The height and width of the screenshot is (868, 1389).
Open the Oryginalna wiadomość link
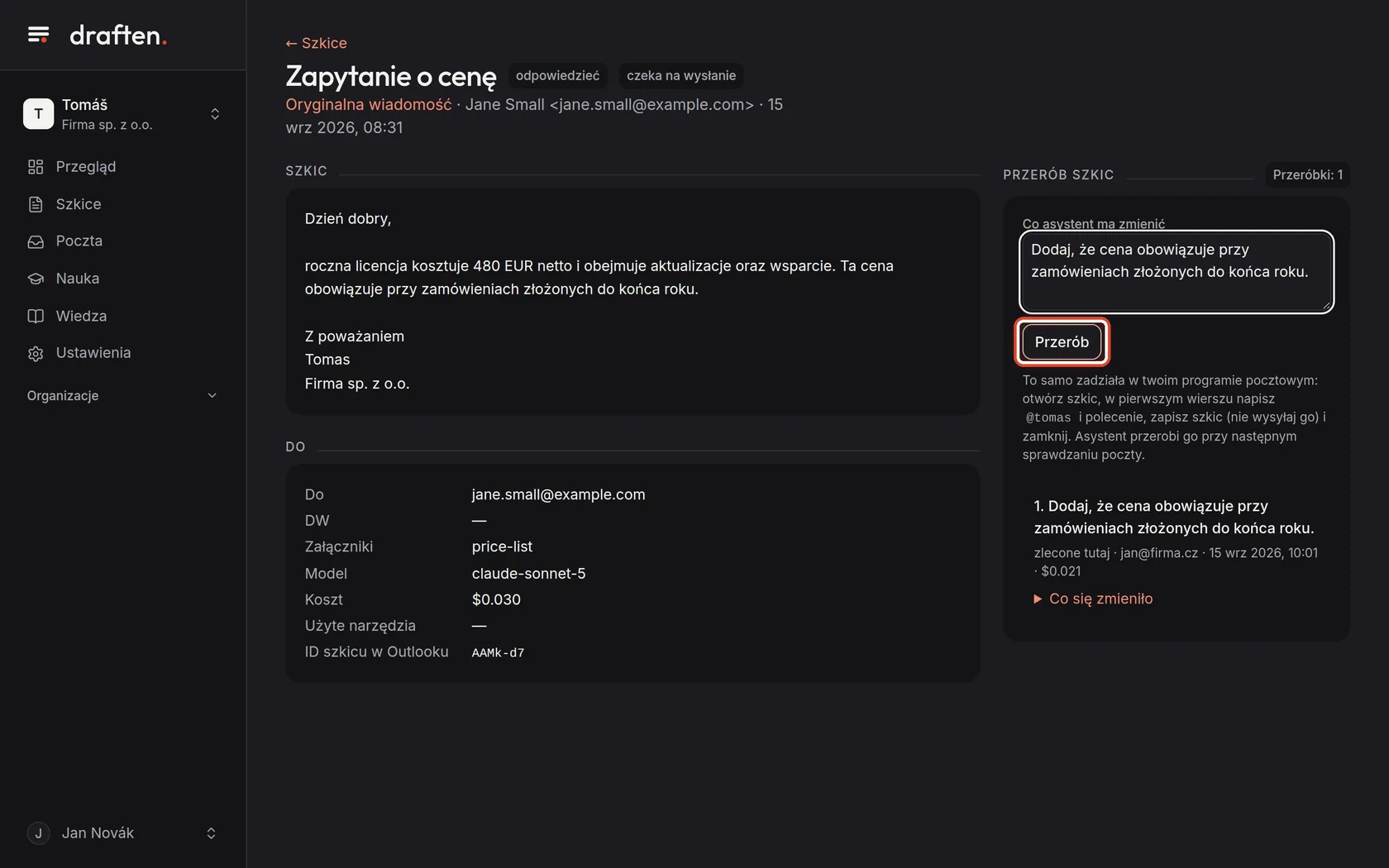coord(369,104)
